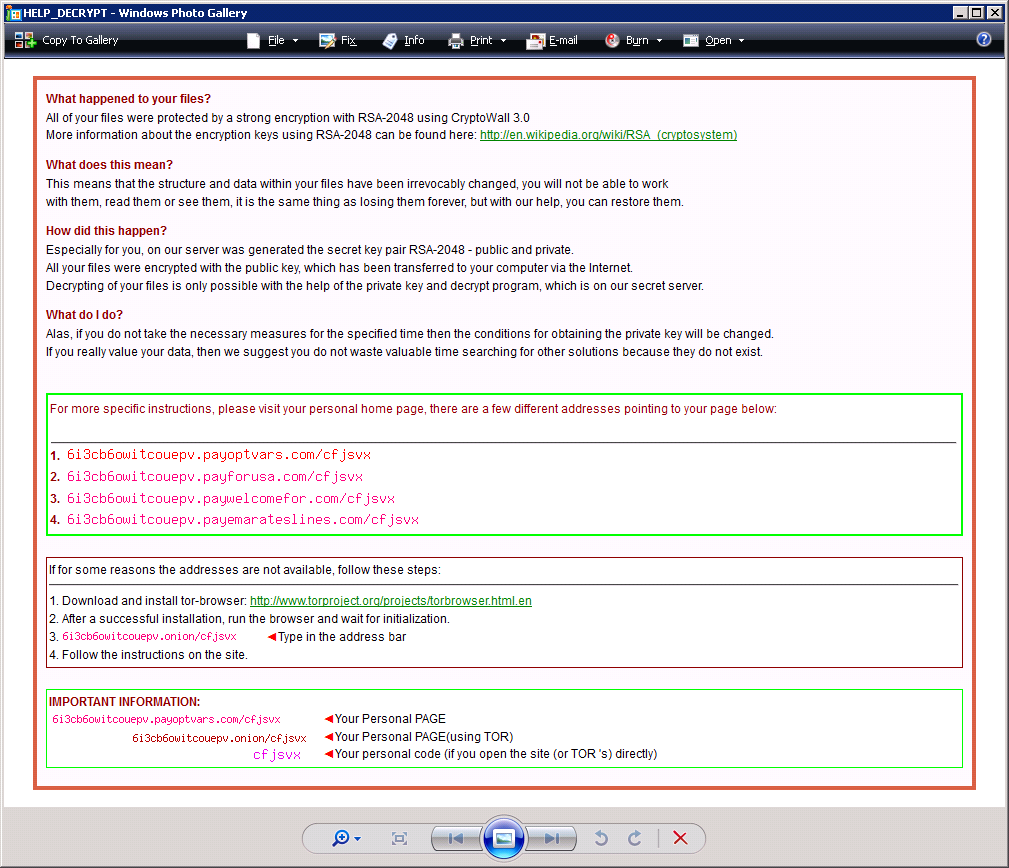
Task: Open the Help question mark icon
Action: pyautogui.click(x=984, y=39)
